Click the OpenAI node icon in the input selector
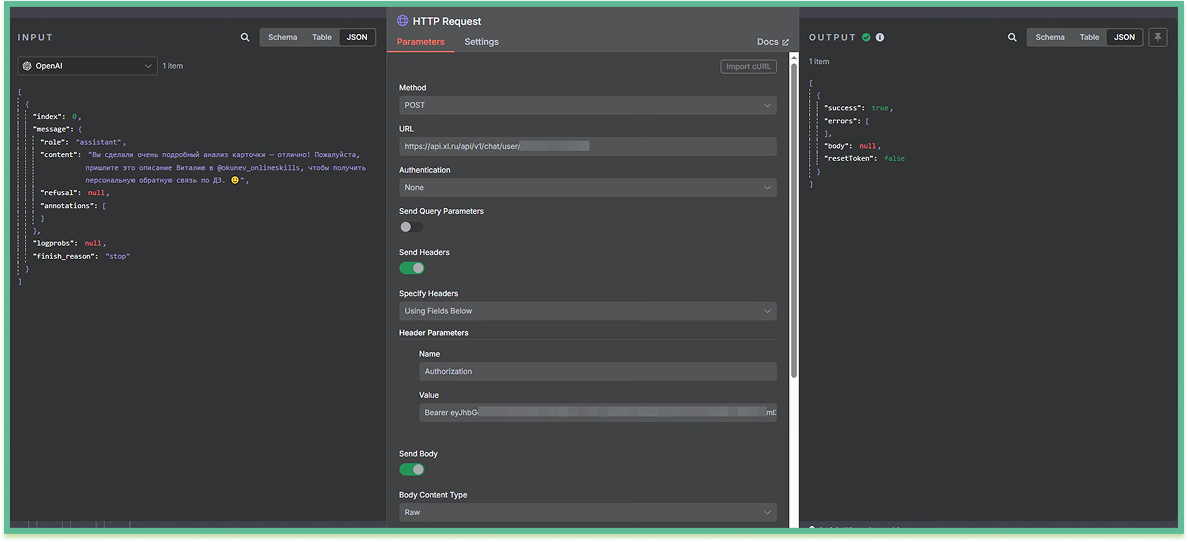The width and height of the screenshot is (1188, 542). (27, 66)
